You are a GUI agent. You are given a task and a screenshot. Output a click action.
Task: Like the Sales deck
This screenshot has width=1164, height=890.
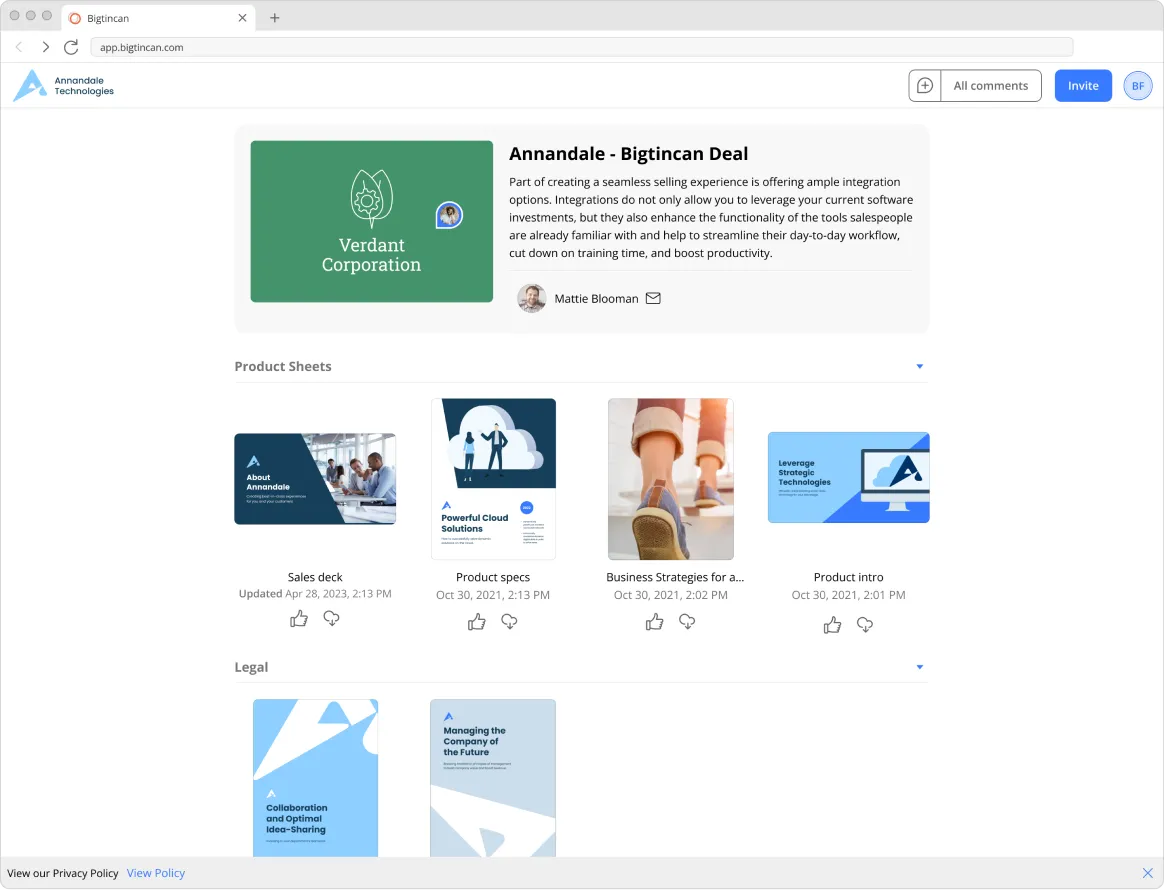pyautogui.click(x=299, y=619)
